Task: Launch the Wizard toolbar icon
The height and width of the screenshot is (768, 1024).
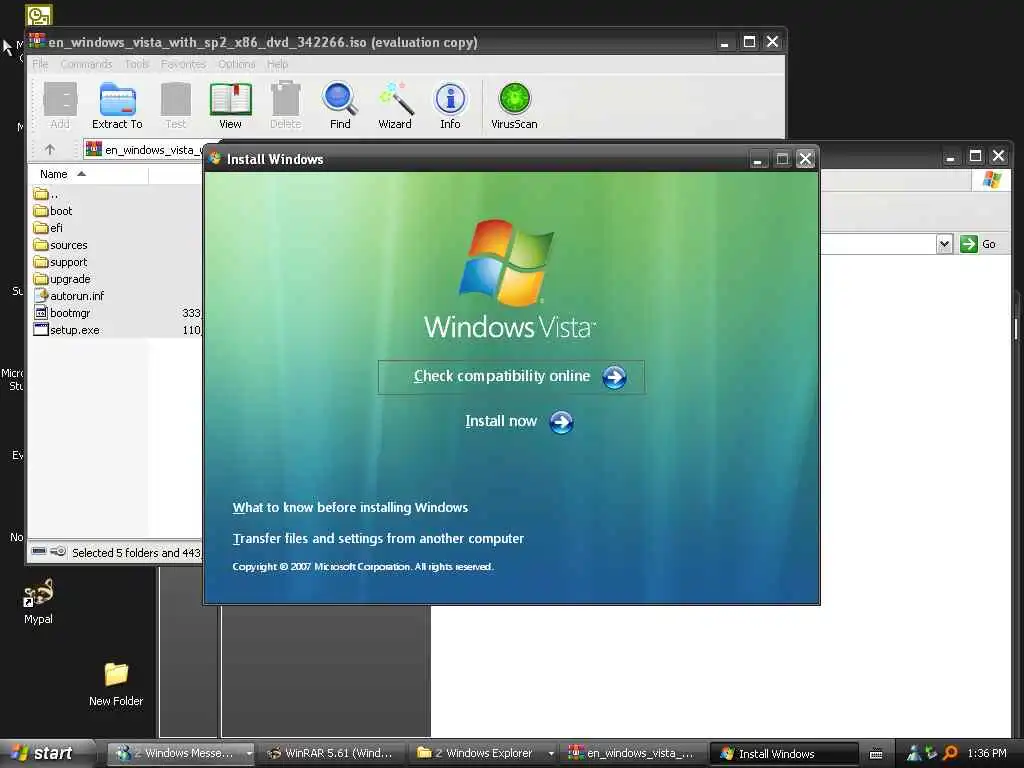Action: coord(395,106)
